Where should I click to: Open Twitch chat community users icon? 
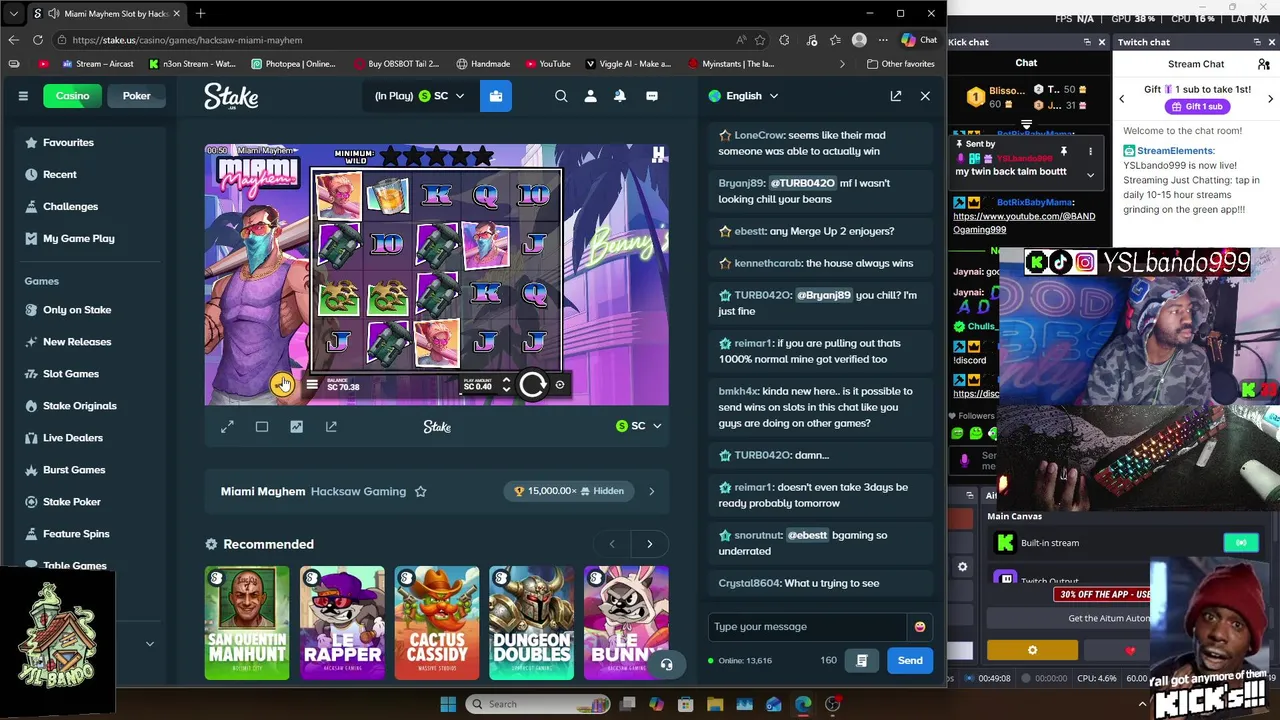1264,64
